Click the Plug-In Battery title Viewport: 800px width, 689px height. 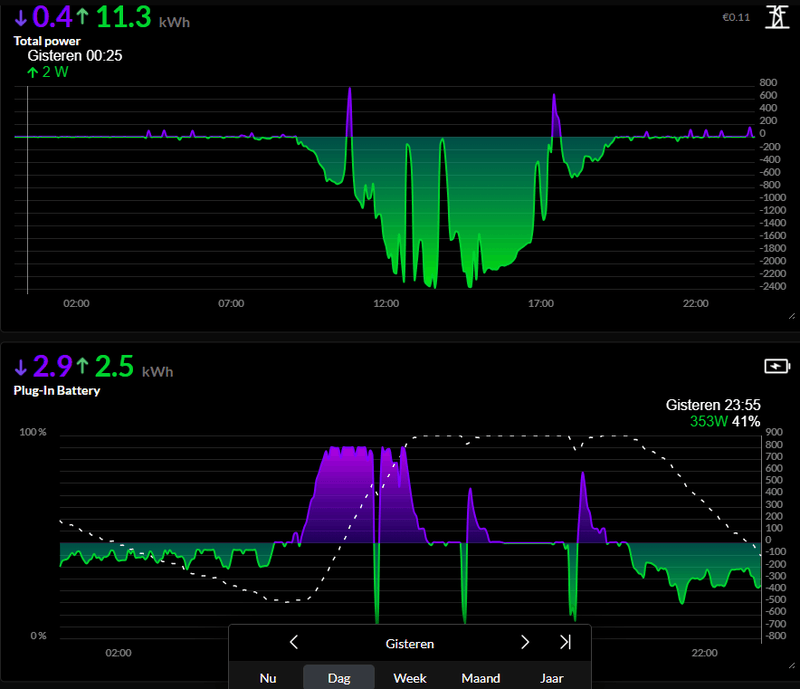(x=57, y=390)
